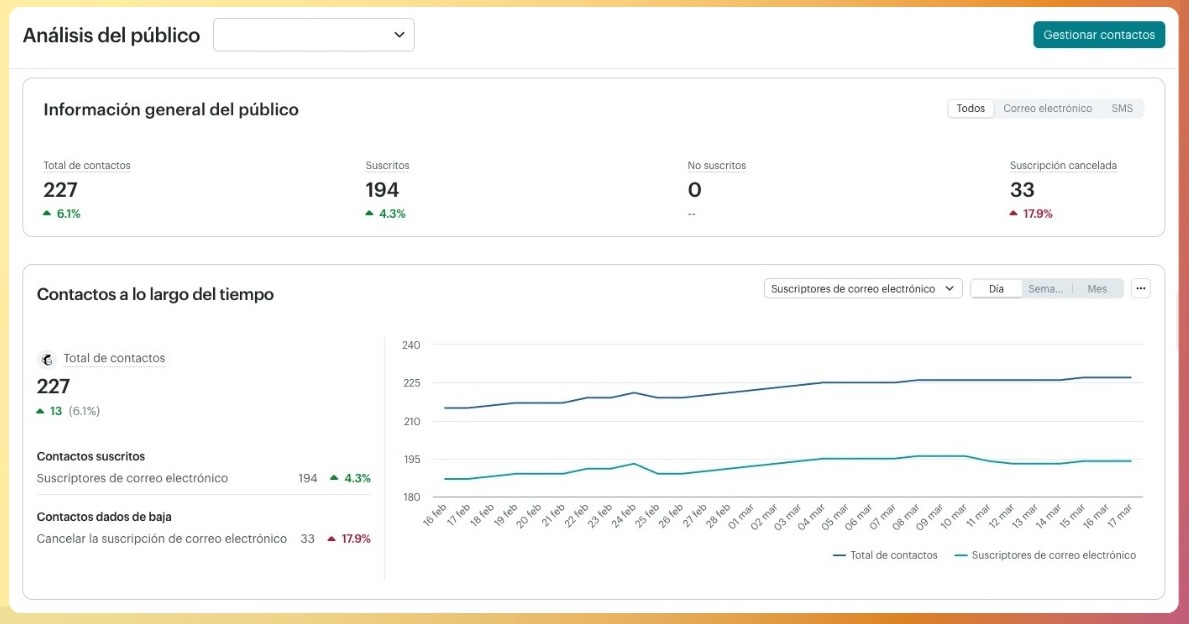Screen dimensions: 1189x624
Task: Click red arrow under Suscripción cancelada
Action: (1014, 213)
